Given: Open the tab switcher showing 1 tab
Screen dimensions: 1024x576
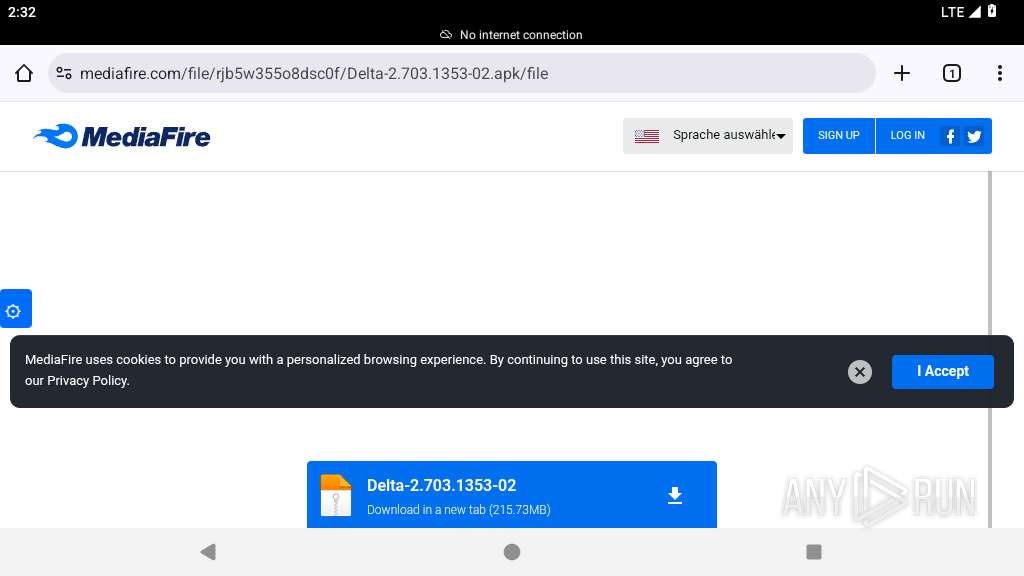Looking at the screenshot, I should tap(952, 73).
